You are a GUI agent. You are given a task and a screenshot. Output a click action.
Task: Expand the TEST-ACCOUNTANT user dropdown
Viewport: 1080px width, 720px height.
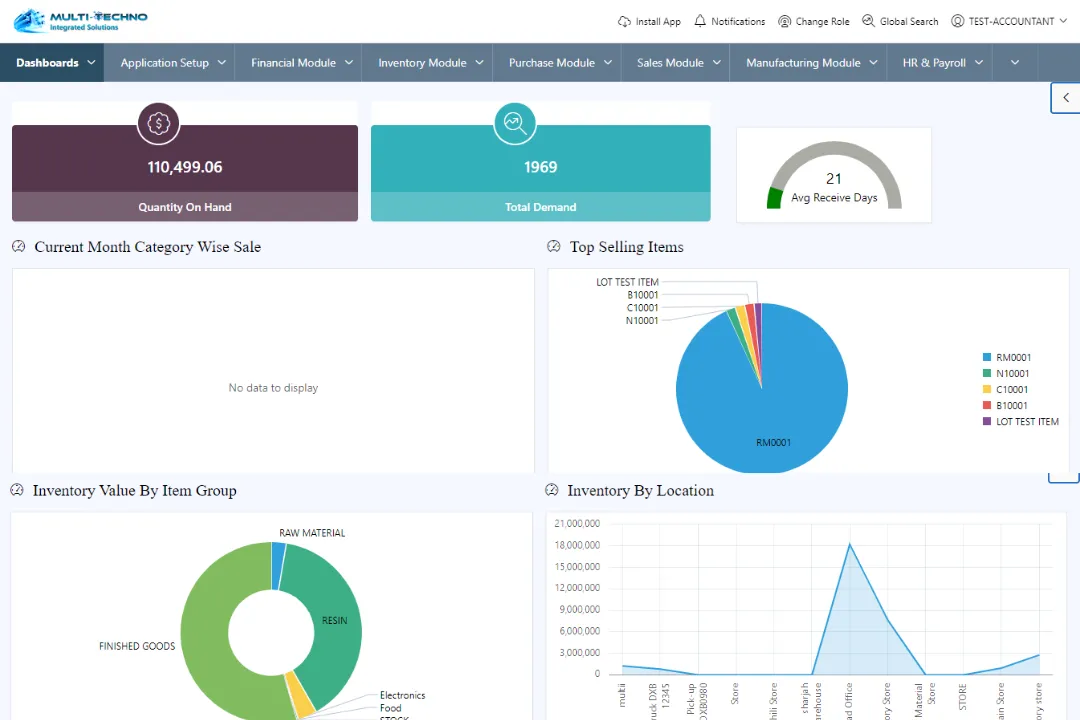click(1010, 21)
